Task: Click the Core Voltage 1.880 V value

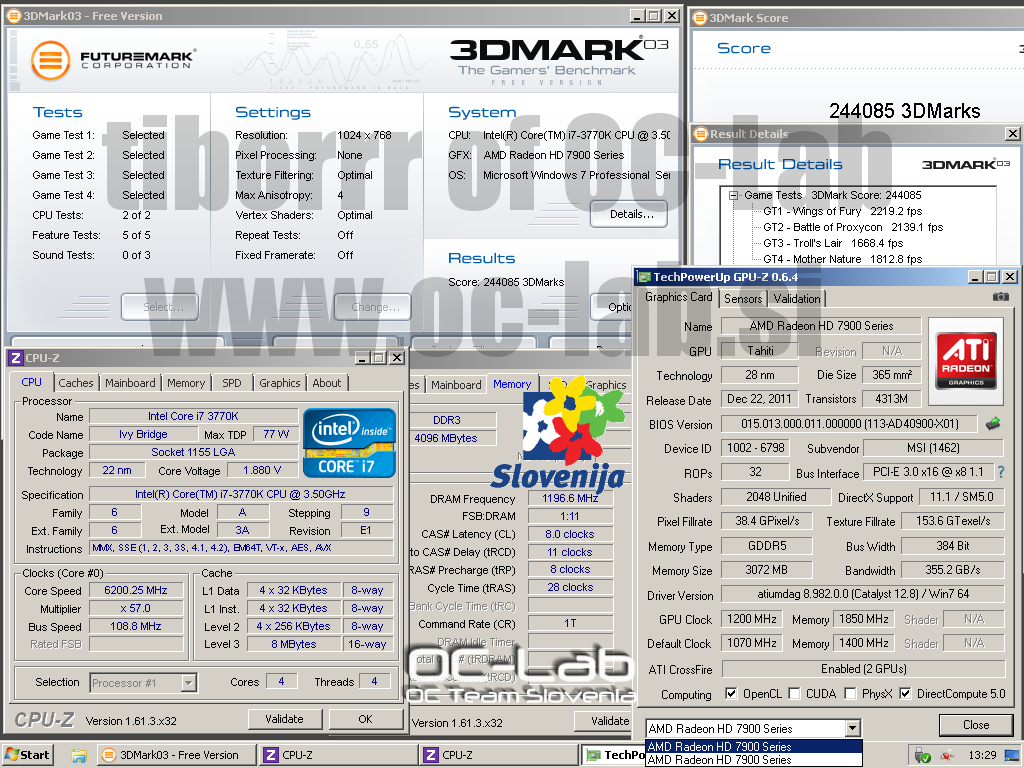Action: click(262, 470)
